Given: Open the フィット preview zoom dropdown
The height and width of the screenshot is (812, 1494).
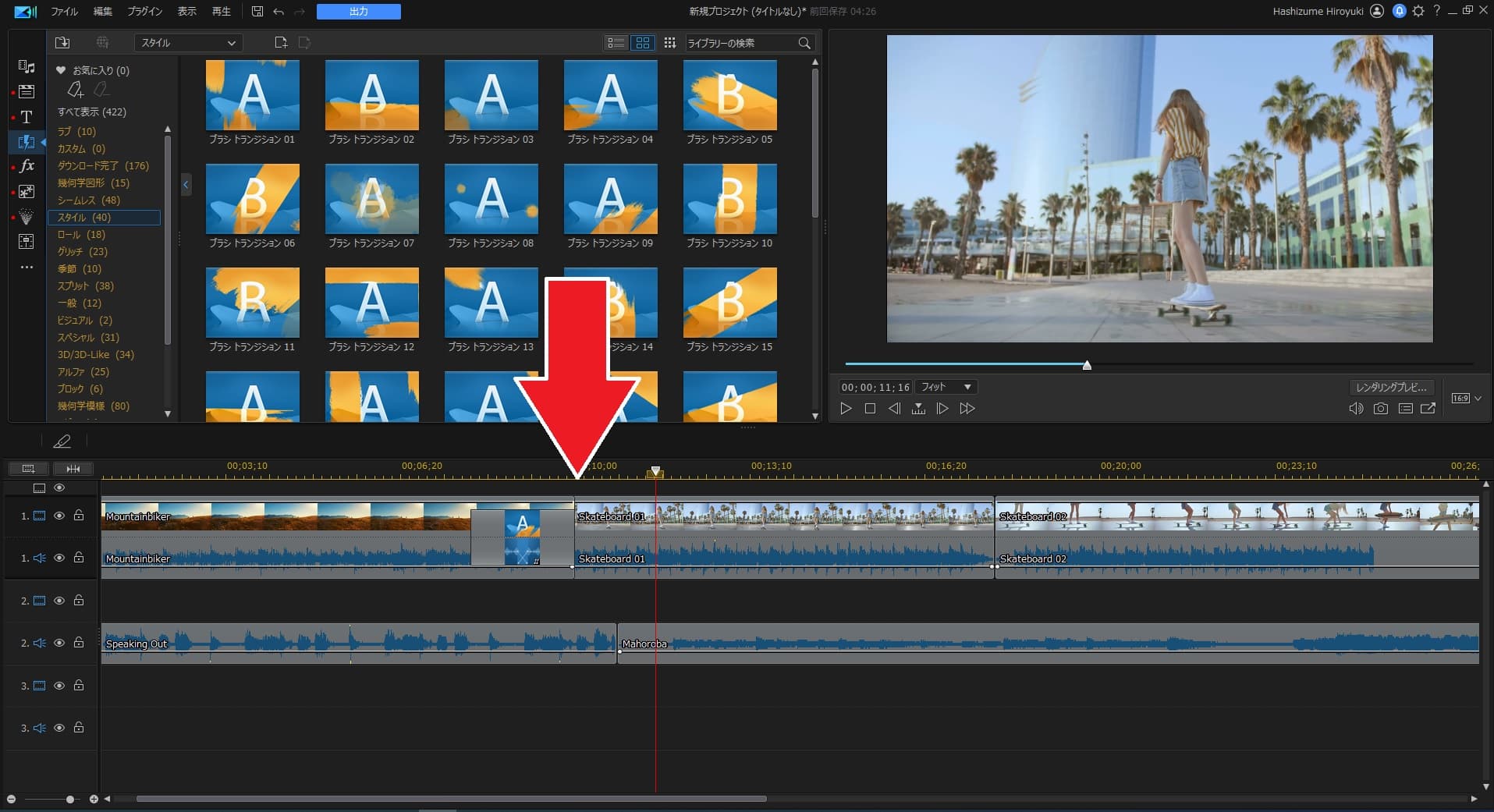Looking at the screenshot, I should coord(946,387).
